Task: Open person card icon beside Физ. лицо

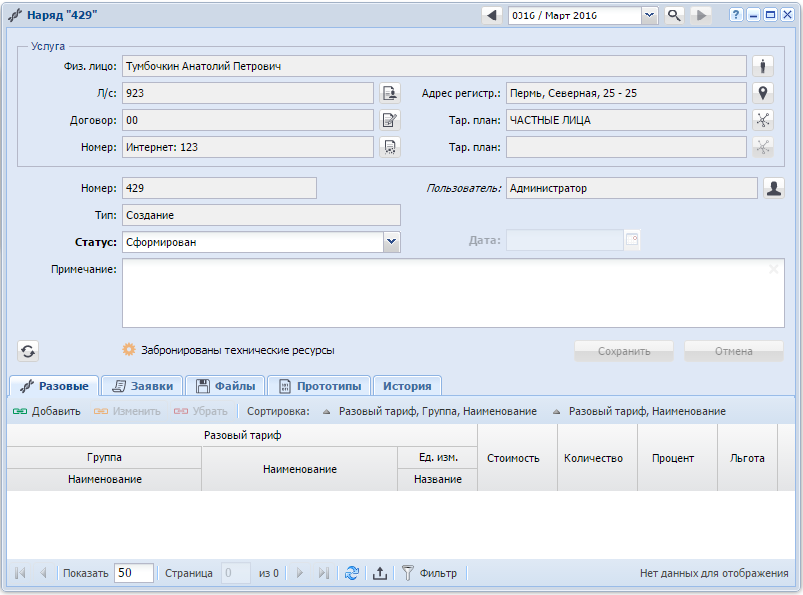Action: [763, 66]
